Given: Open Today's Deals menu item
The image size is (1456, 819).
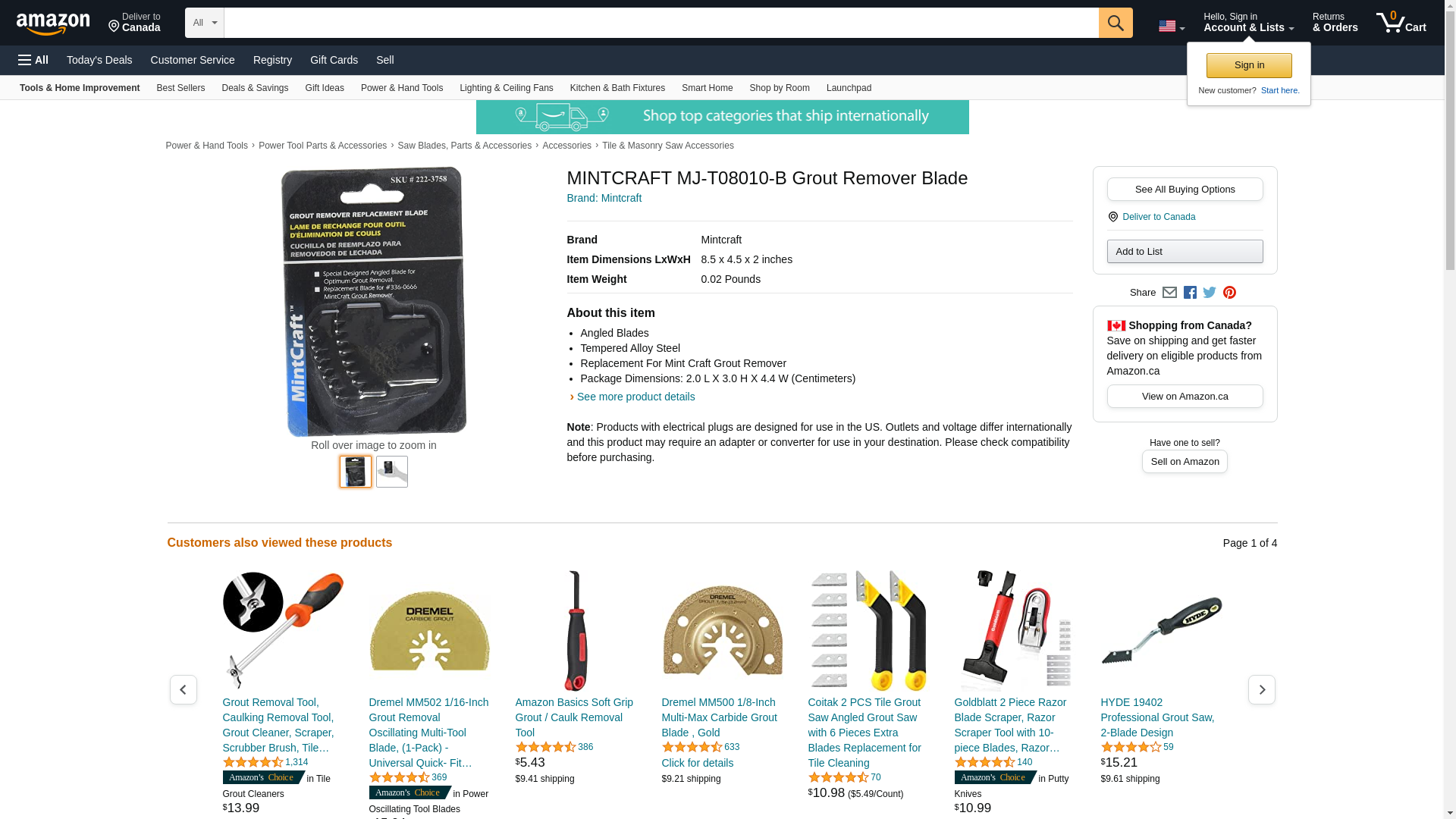Looking at the screenshot, I should pyautogui.click(x=99, y=60).
